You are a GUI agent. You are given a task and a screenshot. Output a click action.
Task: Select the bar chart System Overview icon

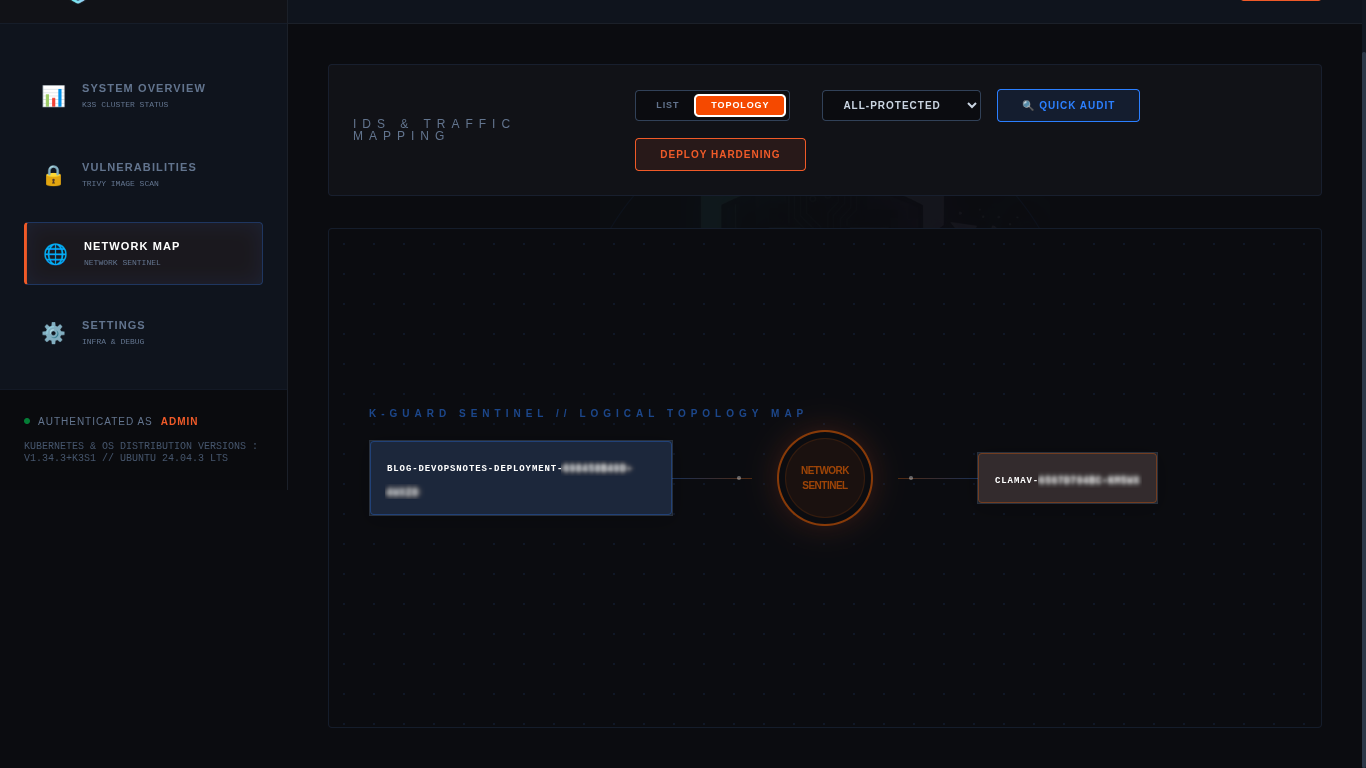[53, 95]
